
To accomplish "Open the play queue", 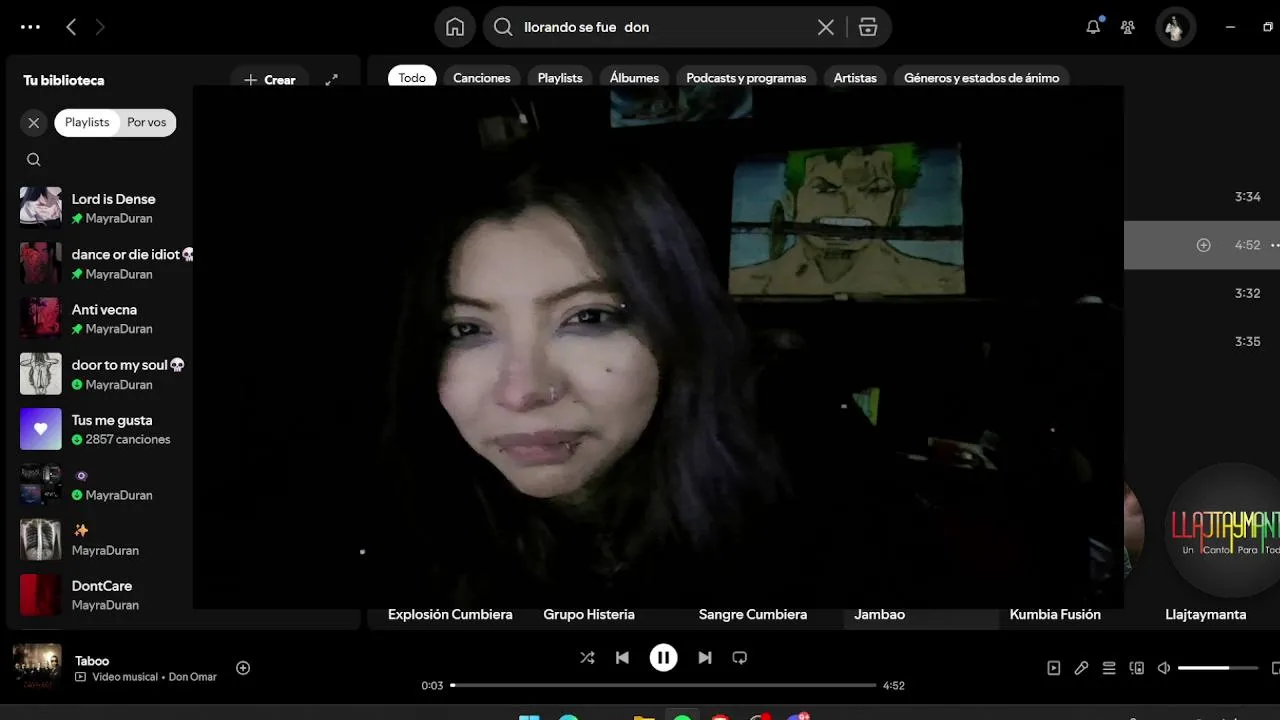I will (1109, 668).
